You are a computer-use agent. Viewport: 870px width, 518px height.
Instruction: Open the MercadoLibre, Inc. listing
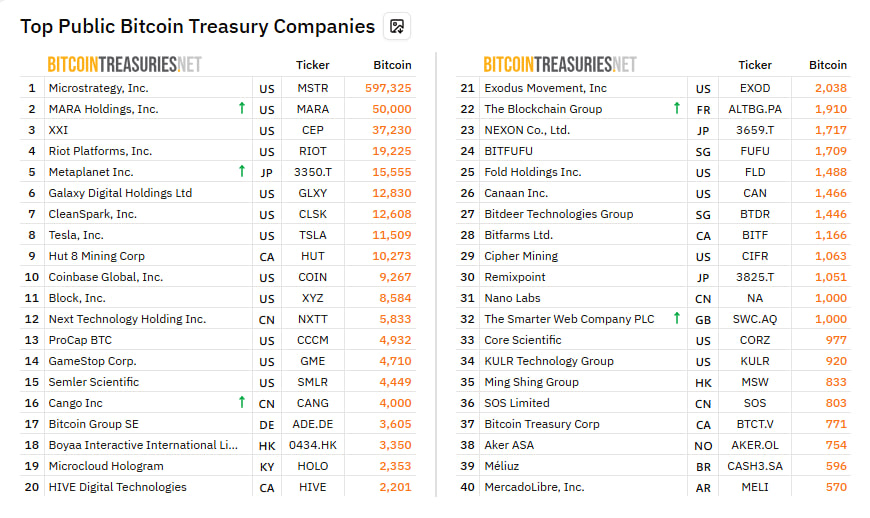click(534, 487)
